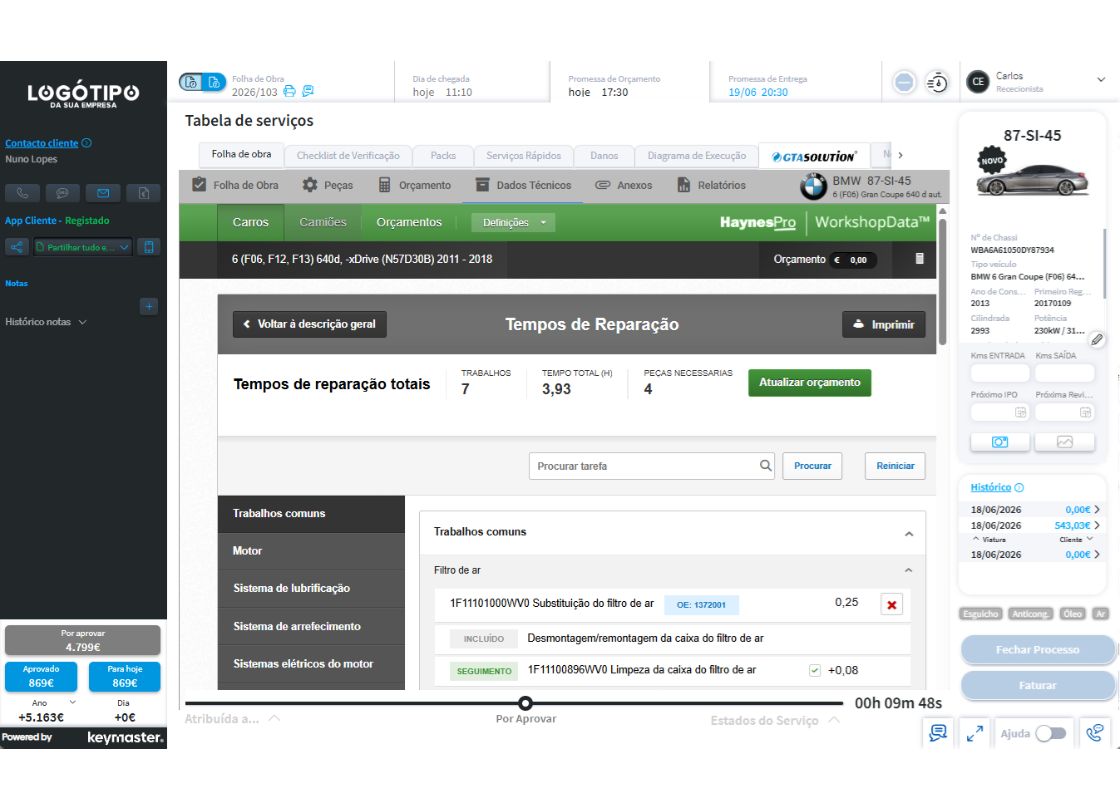
Task: Toggle the Ajuda help switch
Action: tap(1051, 734)
